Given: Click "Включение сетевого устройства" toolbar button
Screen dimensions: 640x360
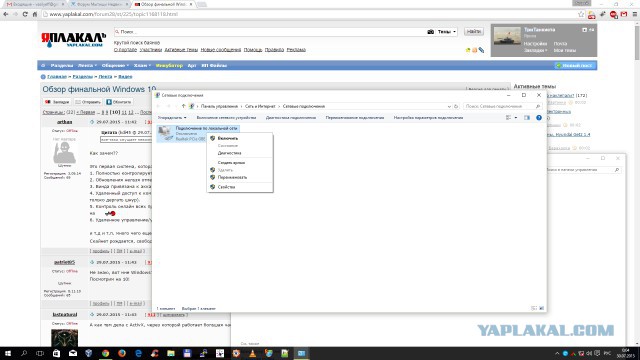Looking at the screenshot, I should click(226, 118).
